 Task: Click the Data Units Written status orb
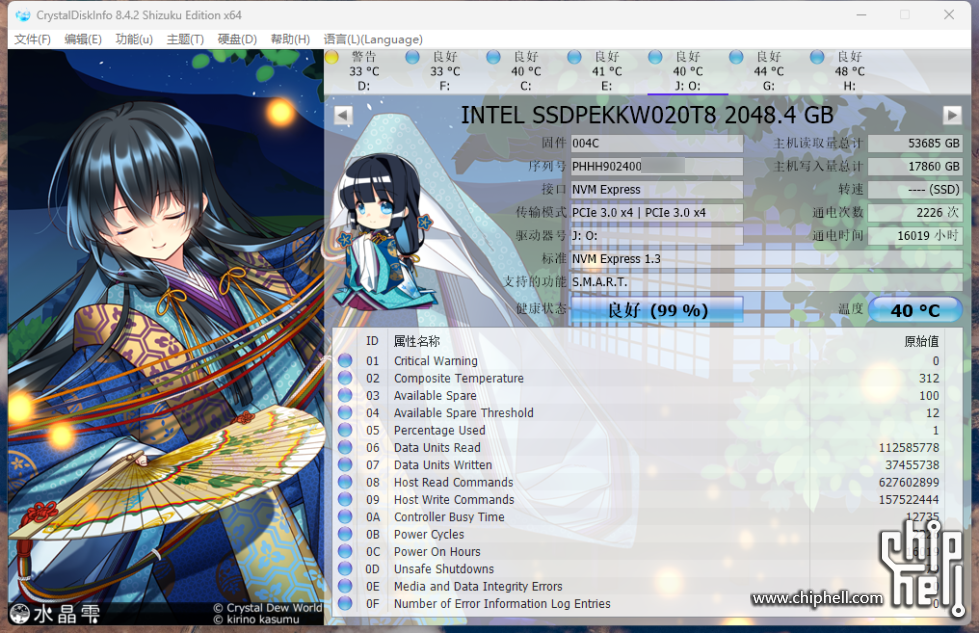tap(345, 464)
